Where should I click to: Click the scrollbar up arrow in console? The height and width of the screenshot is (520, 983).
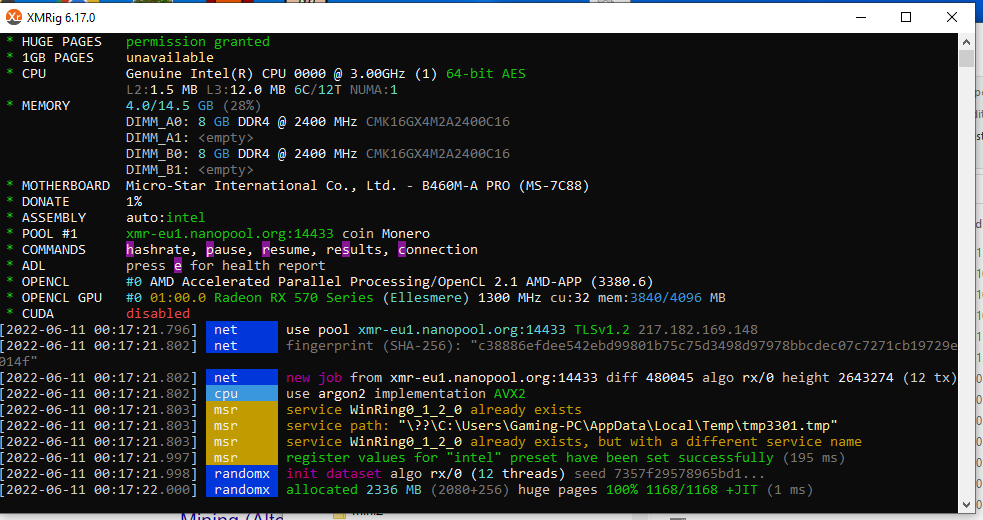click(x=966, y=41)
